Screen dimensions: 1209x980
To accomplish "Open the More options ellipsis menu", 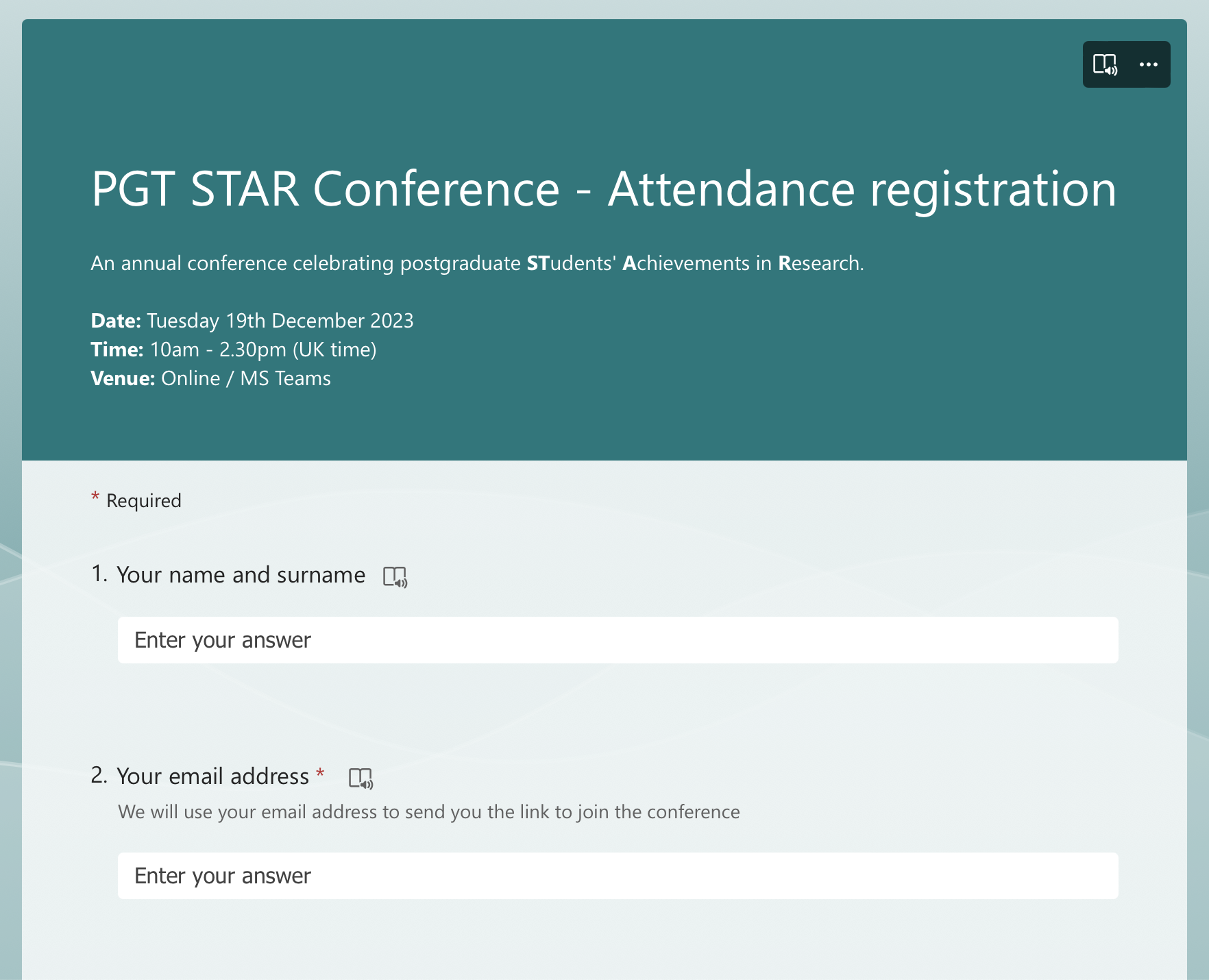I will pyautogui.click(x=1148, y=65).
